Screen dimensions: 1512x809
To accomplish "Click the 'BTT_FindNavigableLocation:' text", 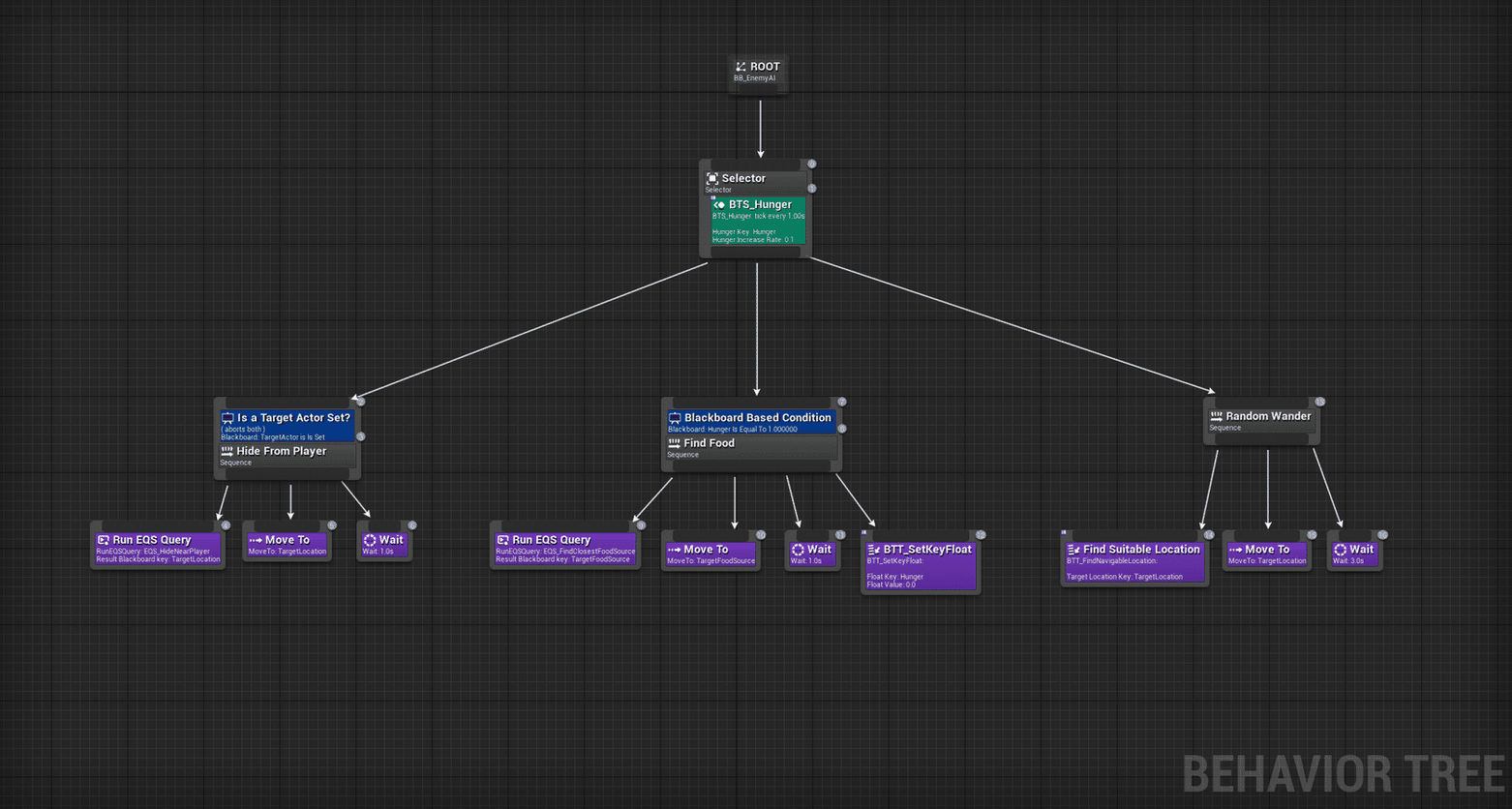I will [x=1112, y=561].
